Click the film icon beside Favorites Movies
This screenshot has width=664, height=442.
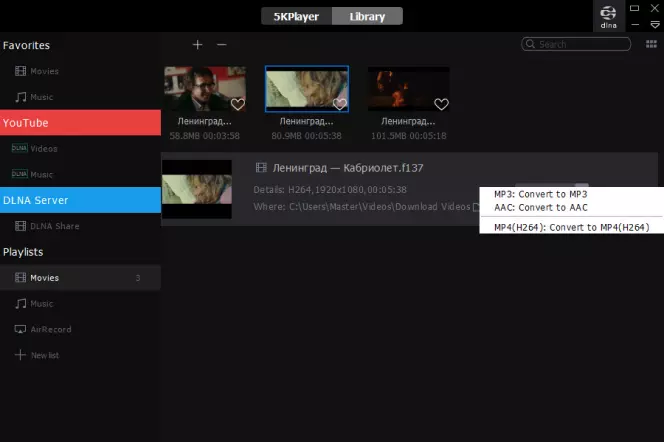20,71
